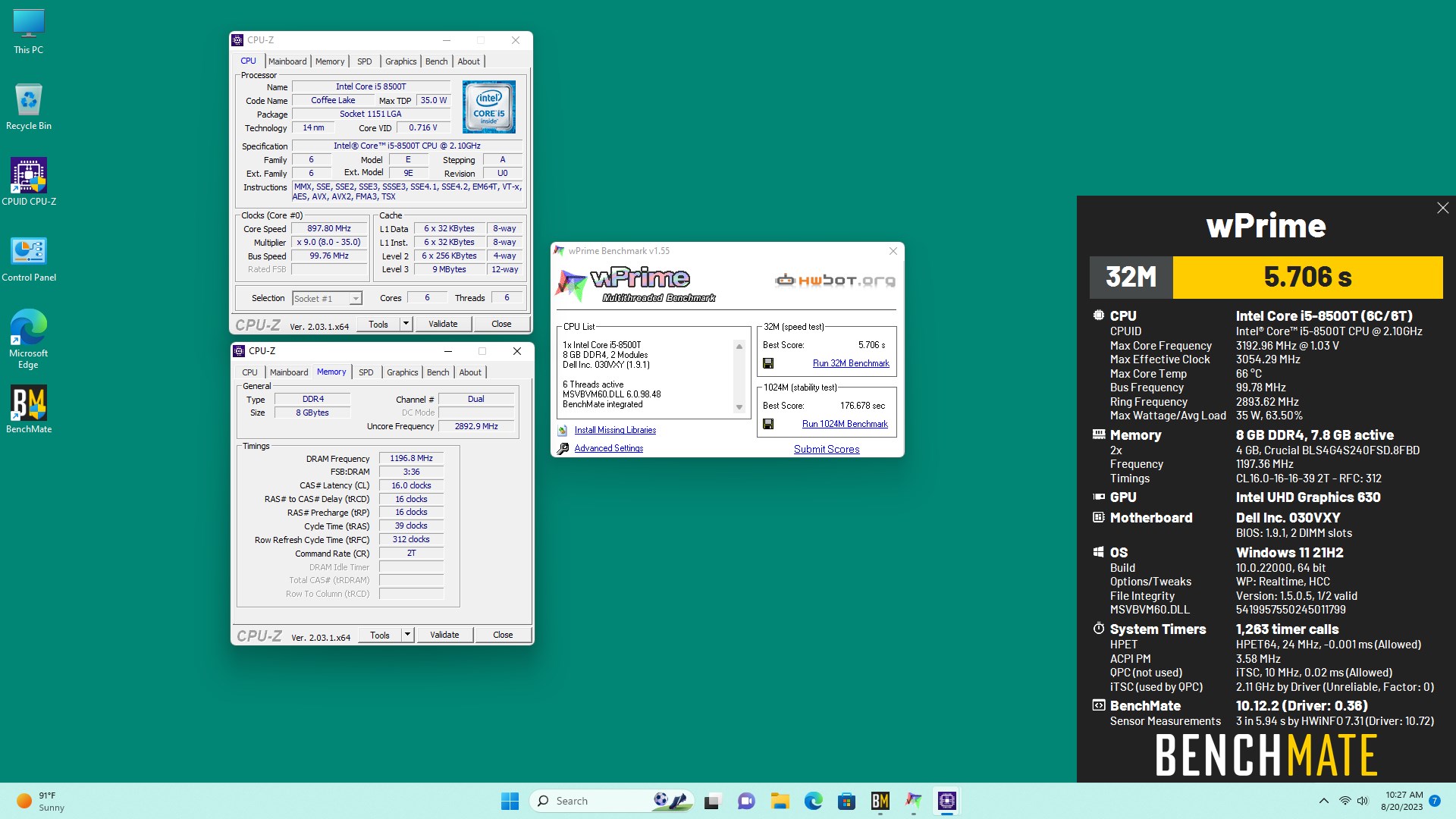
Task: Open Install Missing Libraries link
Action: [615, 430]
